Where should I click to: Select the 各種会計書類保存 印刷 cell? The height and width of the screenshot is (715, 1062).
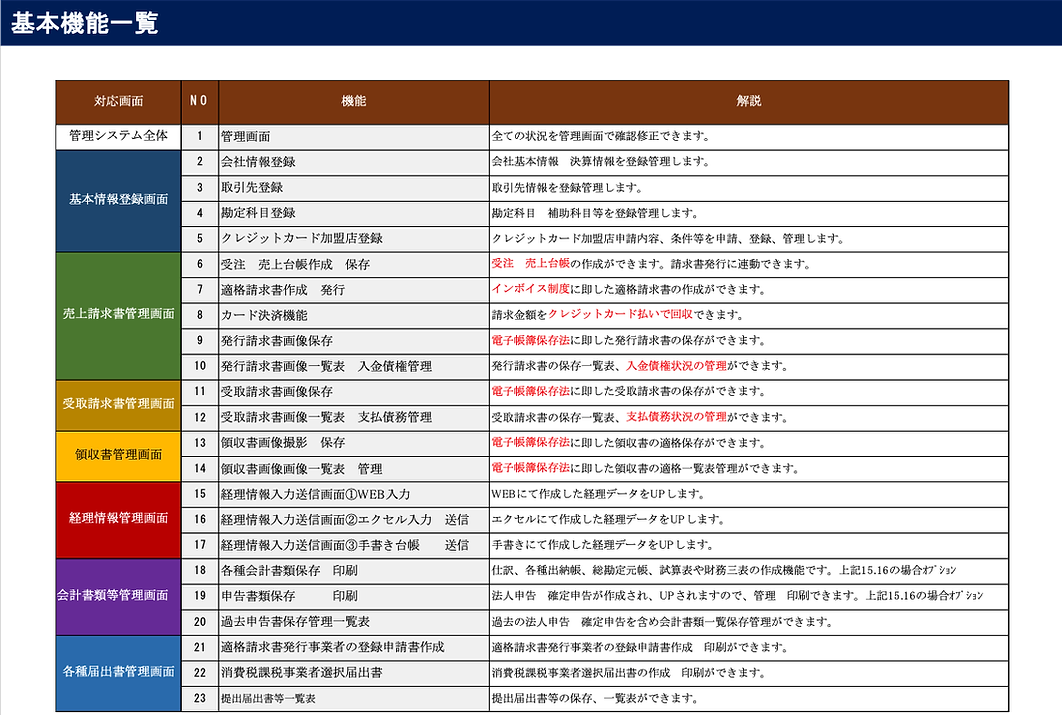[354, 571]
